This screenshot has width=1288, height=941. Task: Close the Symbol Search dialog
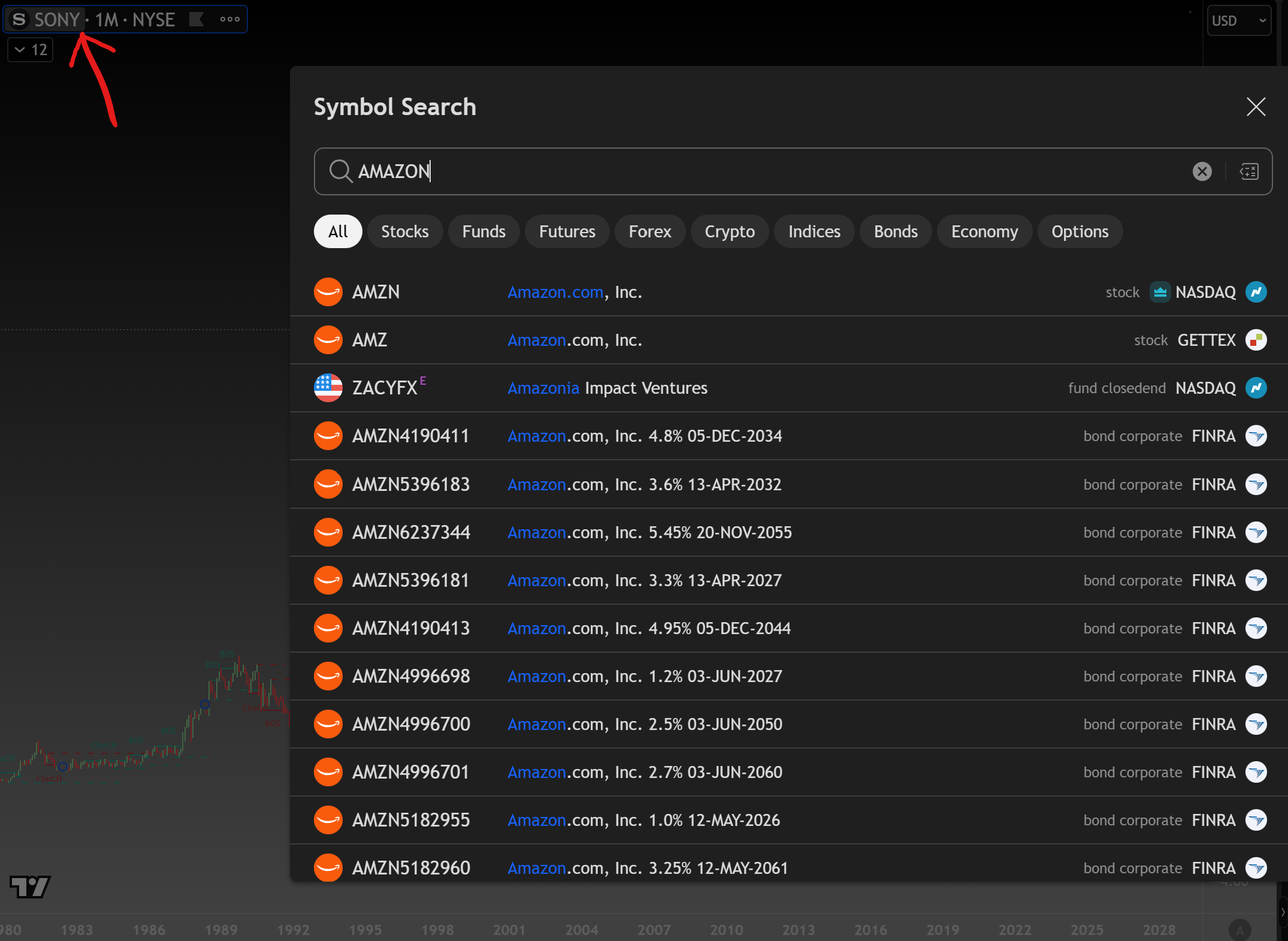1256,107
